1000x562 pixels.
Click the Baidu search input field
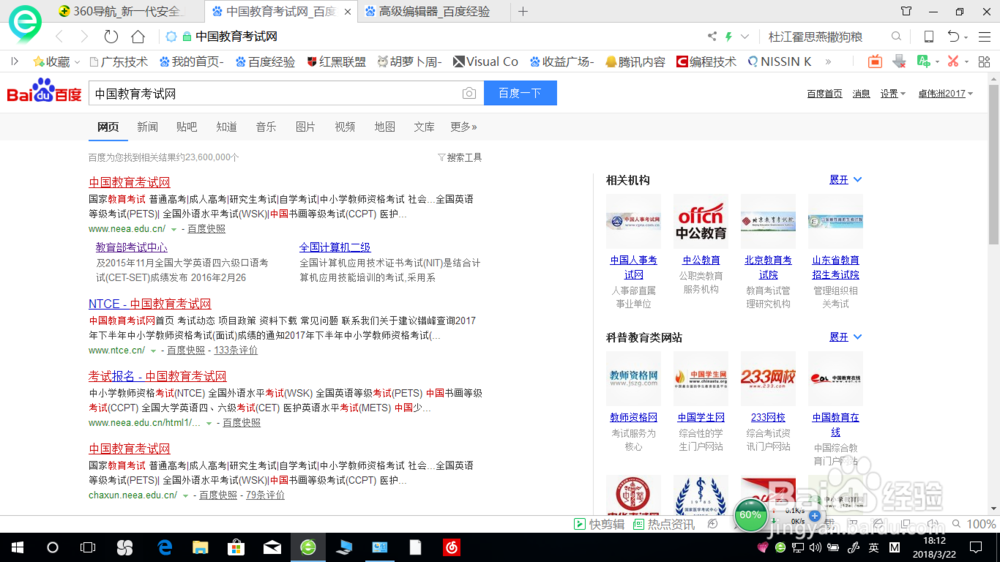coord(274,93)
